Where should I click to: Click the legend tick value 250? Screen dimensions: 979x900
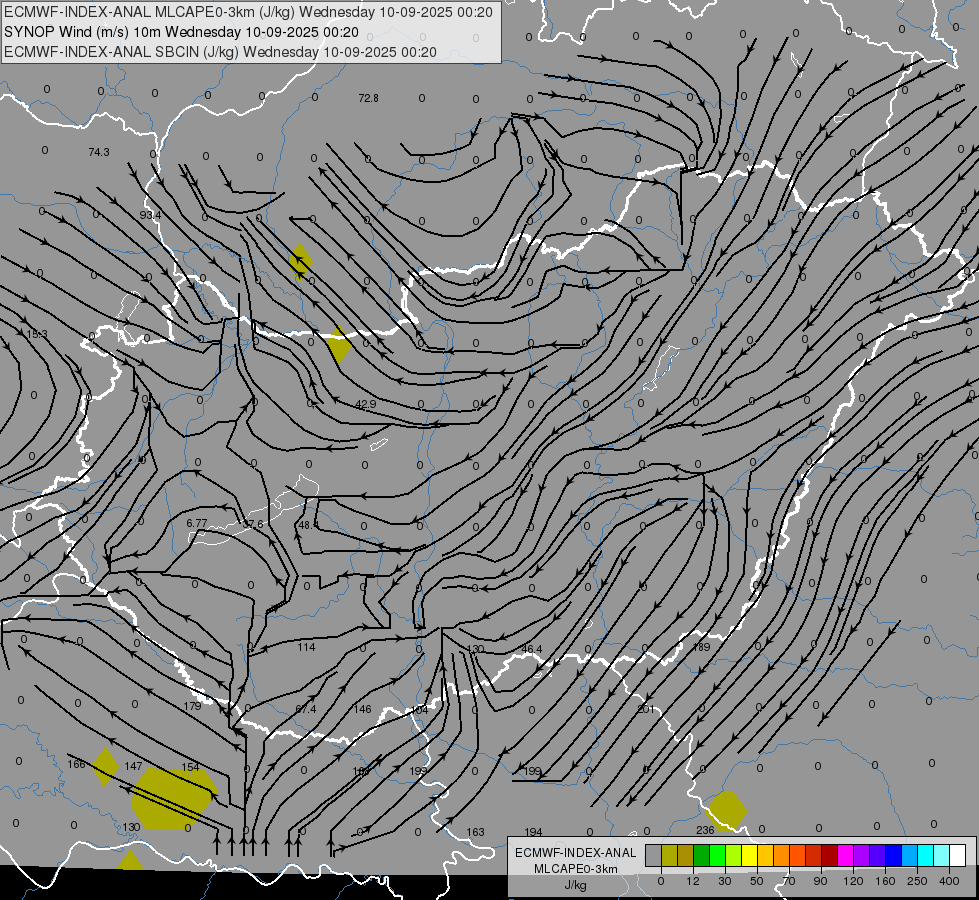(x=917, y=881)
